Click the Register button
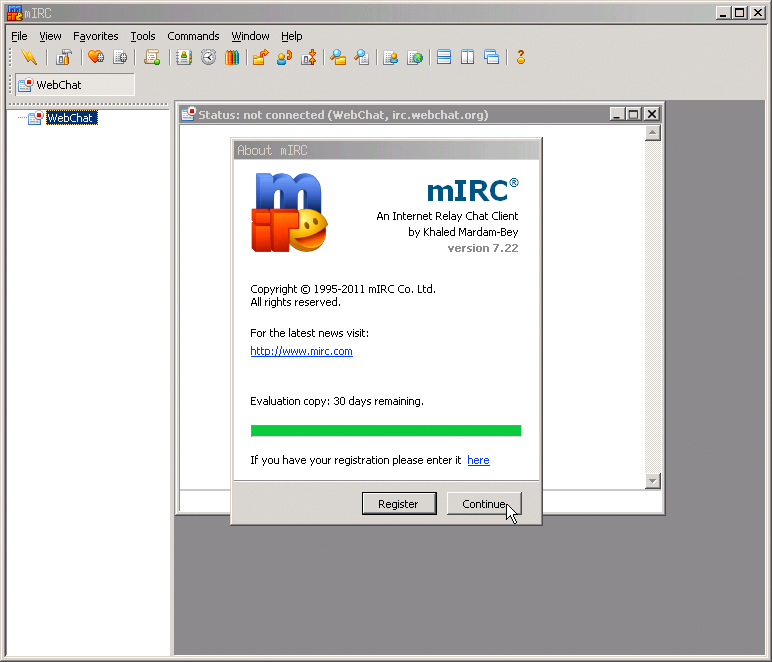This screenshot has height=662, width=772. (399, 504)
